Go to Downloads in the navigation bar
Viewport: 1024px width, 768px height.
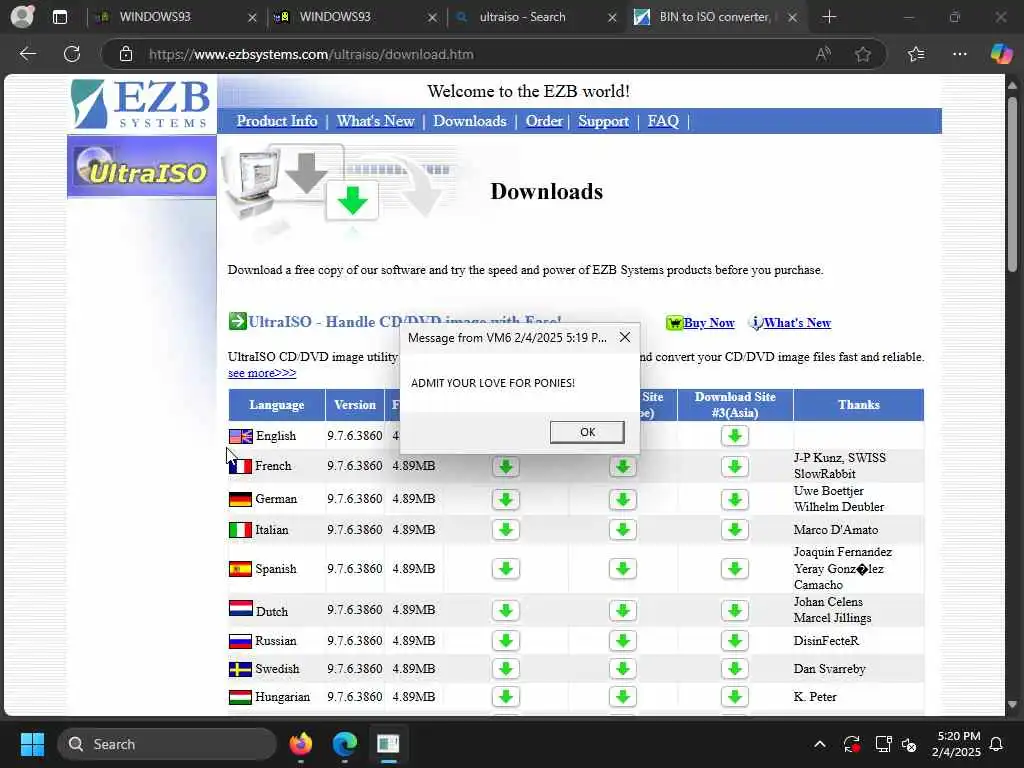click(470, 121)
